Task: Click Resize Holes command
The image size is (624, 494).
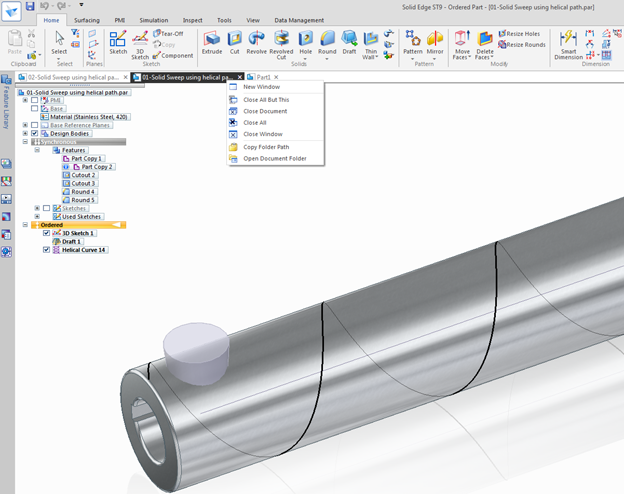Action: 519,33
